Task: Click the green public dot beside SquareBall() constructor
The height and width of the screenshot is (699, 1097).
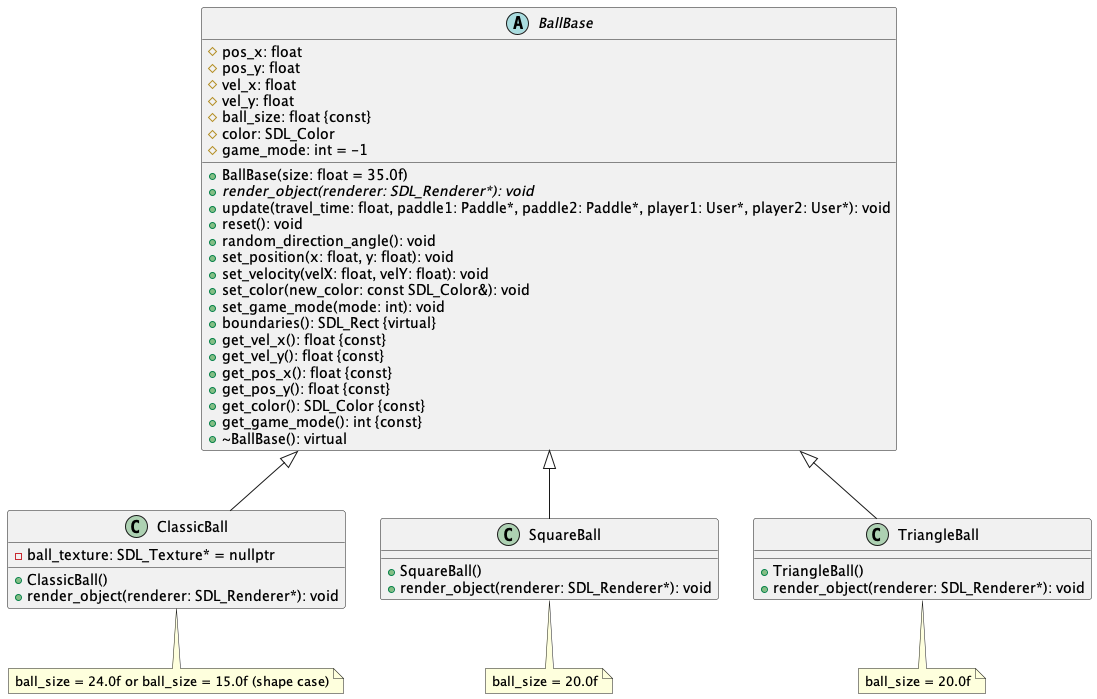Action: [391, 572]
